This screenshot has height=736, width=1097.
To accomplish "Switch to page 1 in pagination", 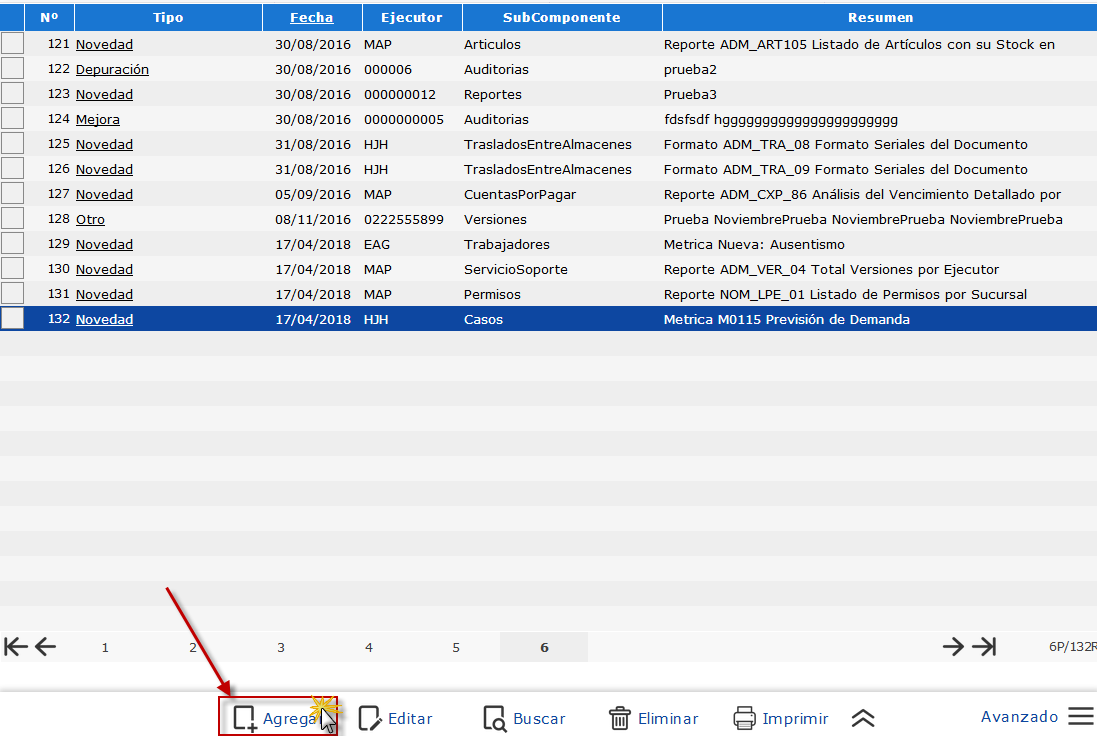I will tap(105, 647).
